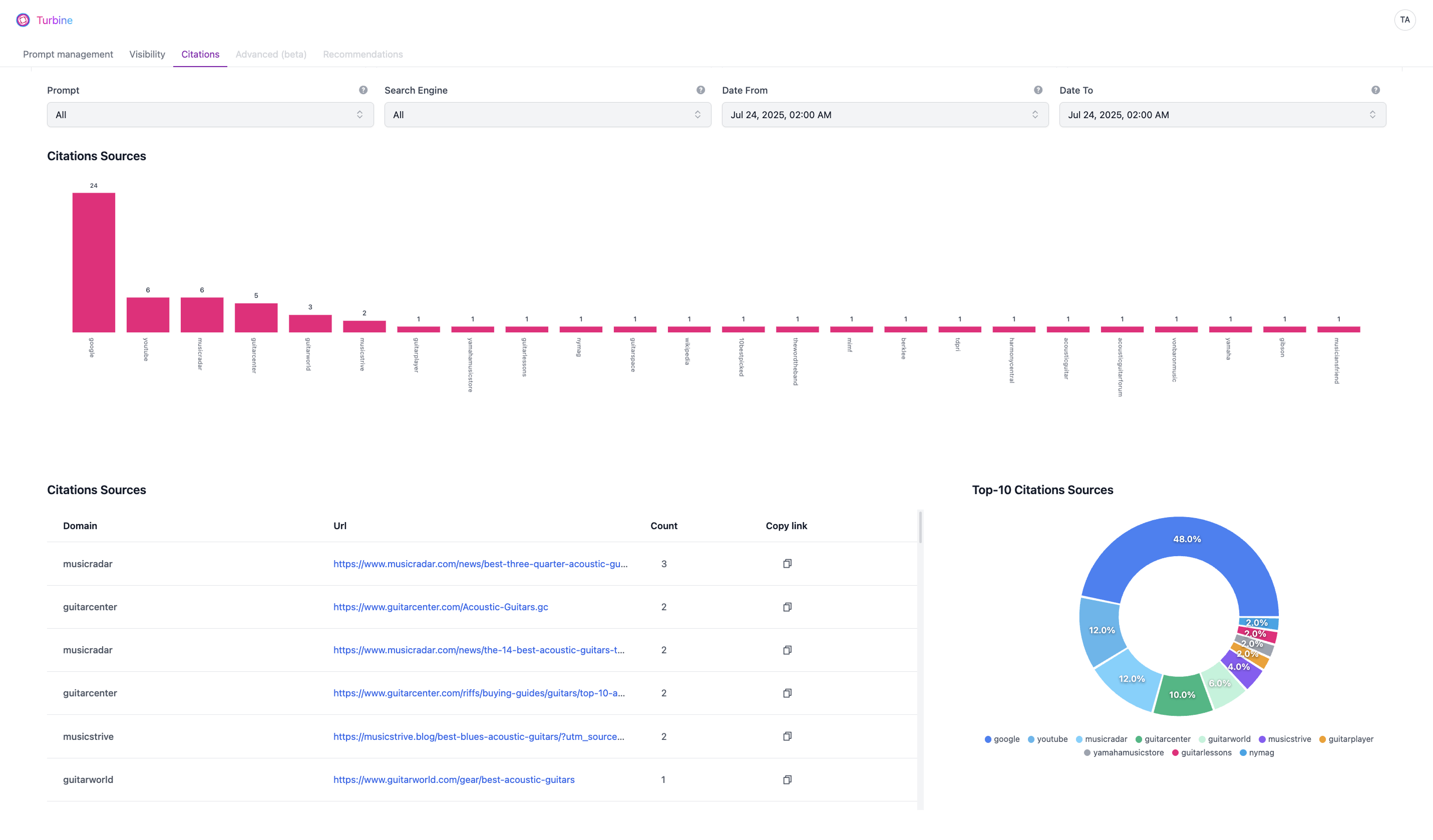The height and width of the screenshot is (840, 1433).
Task: Open the Date To dropdown
Action: tap(1223, 115)
